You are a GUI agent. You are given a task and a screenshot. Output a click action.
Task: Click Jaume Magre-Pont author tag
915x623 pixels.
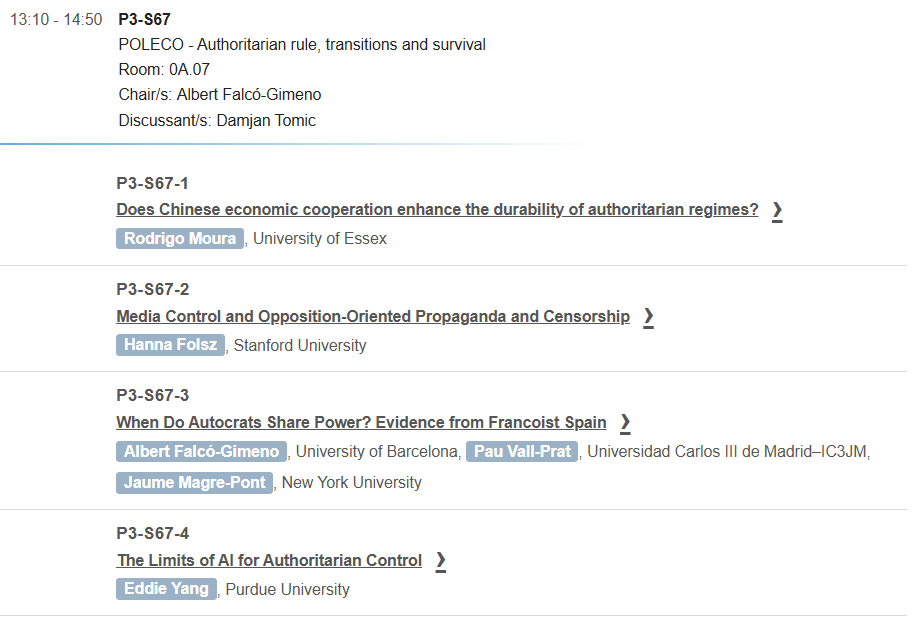coord(194,483)
